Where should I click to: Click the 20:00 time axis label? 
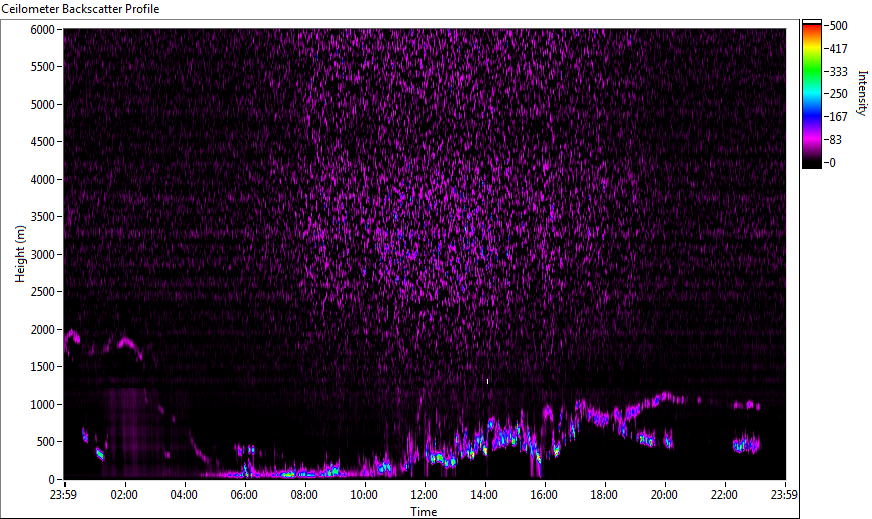(665, 495)
